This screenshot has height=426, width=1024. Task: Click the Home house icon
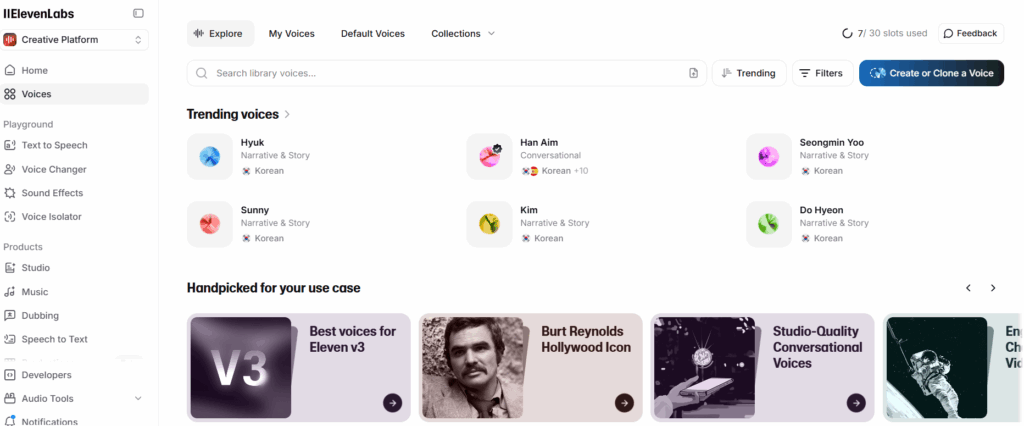[x=10, y=71]
